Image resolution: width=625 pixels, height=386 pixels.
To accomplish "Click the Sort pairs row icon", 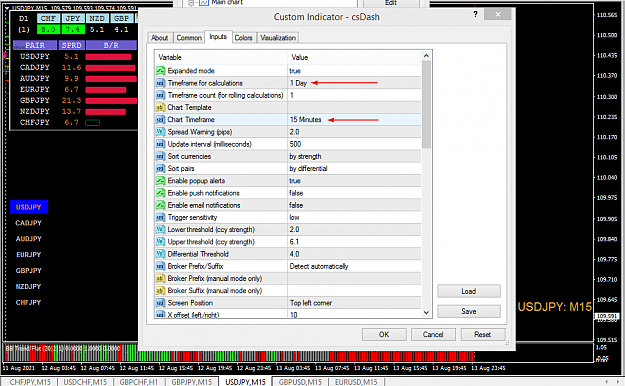I will (x=160, y=169).
